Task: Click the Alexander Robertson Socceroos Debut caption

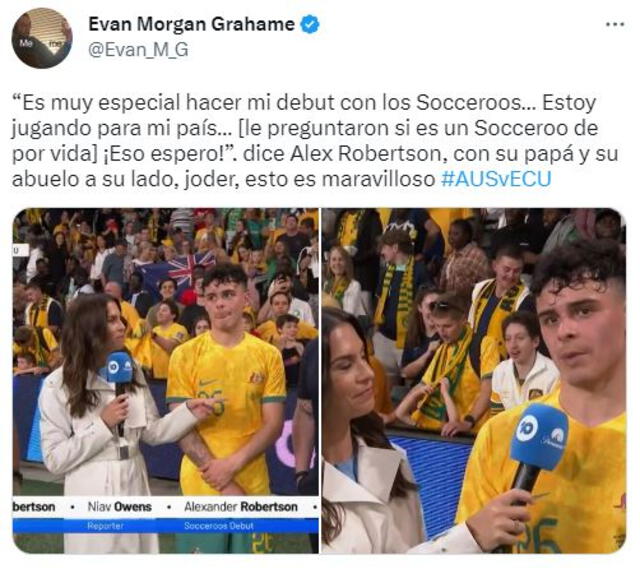Action: 241,515
